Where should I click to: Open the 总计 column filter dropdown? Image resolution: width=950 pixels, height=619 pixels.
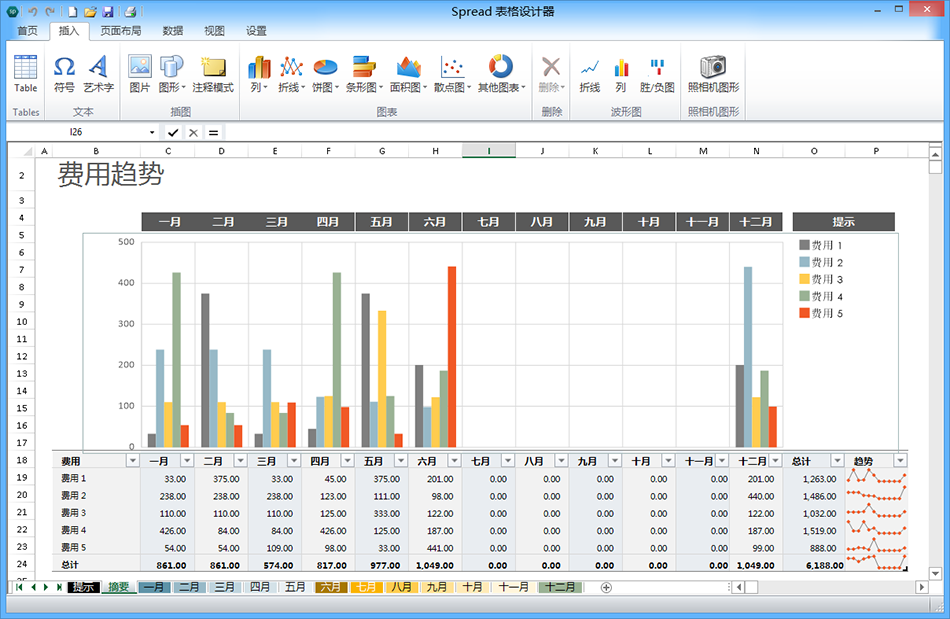pos(837,461)
